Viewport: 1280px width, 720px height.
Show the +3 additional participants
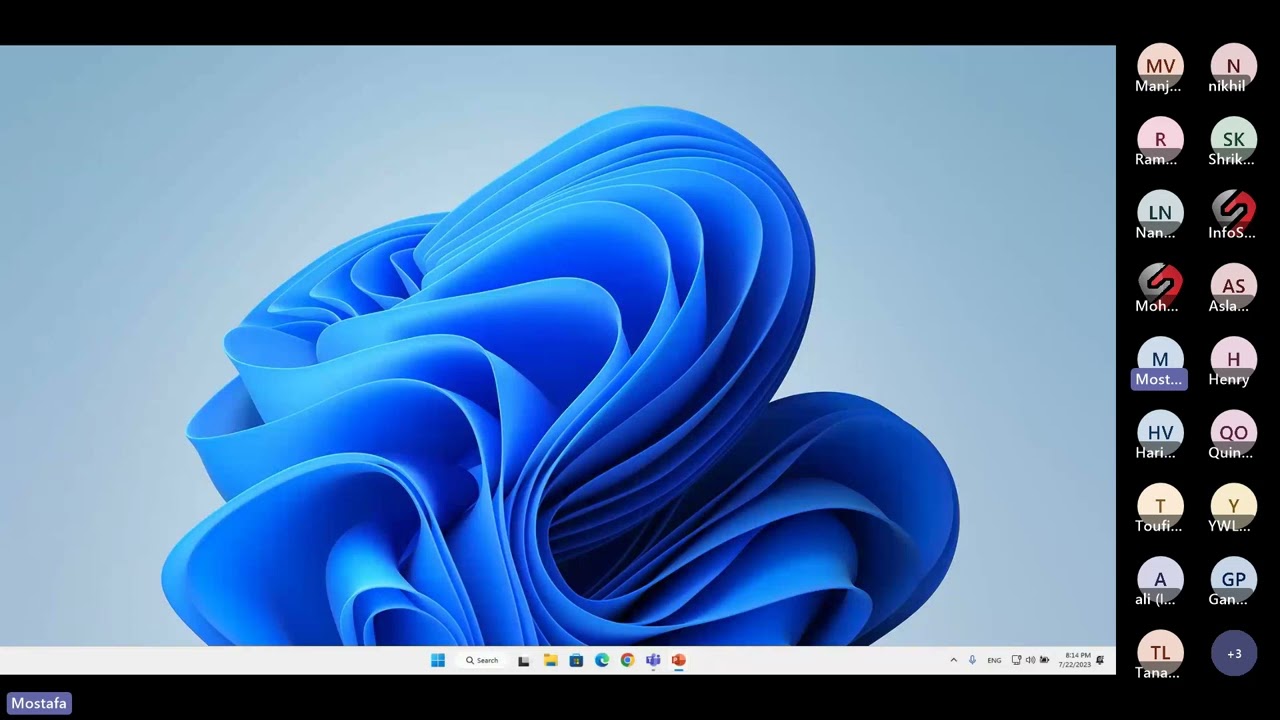point(1233,653)
